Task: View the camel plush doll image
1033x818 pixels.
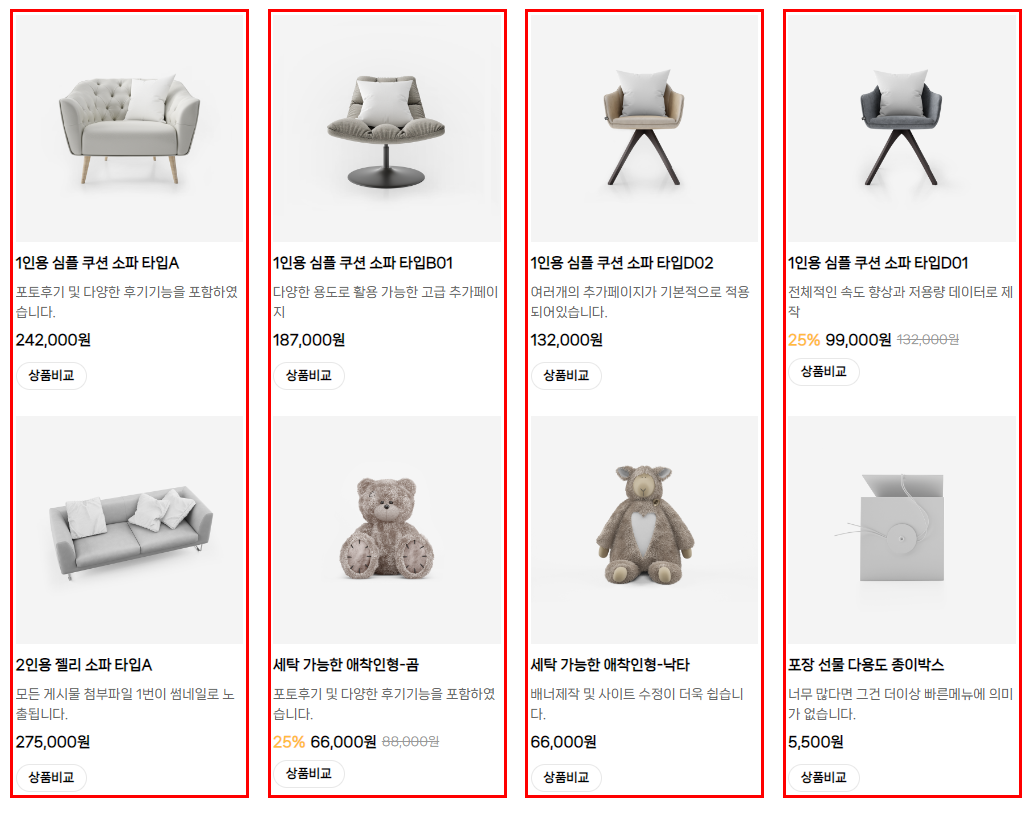Action: [644, 530]
